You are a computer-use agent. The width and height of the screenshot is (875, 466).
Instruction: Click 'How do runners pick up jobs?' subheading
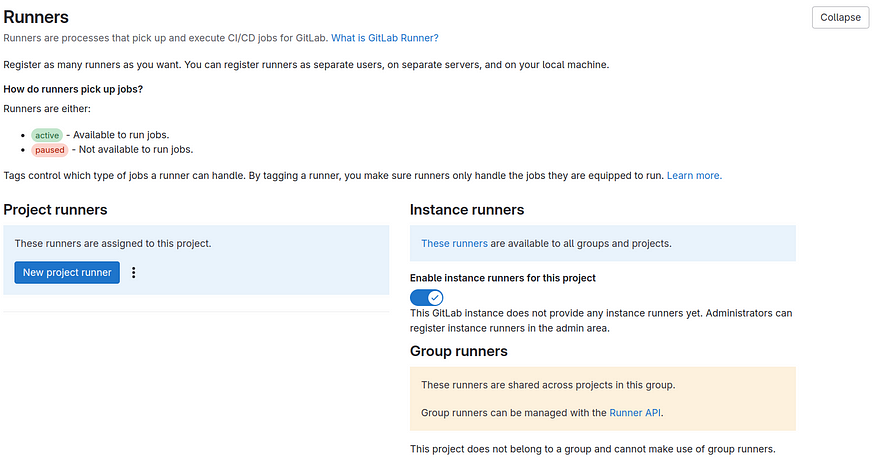tap(73, 89)
